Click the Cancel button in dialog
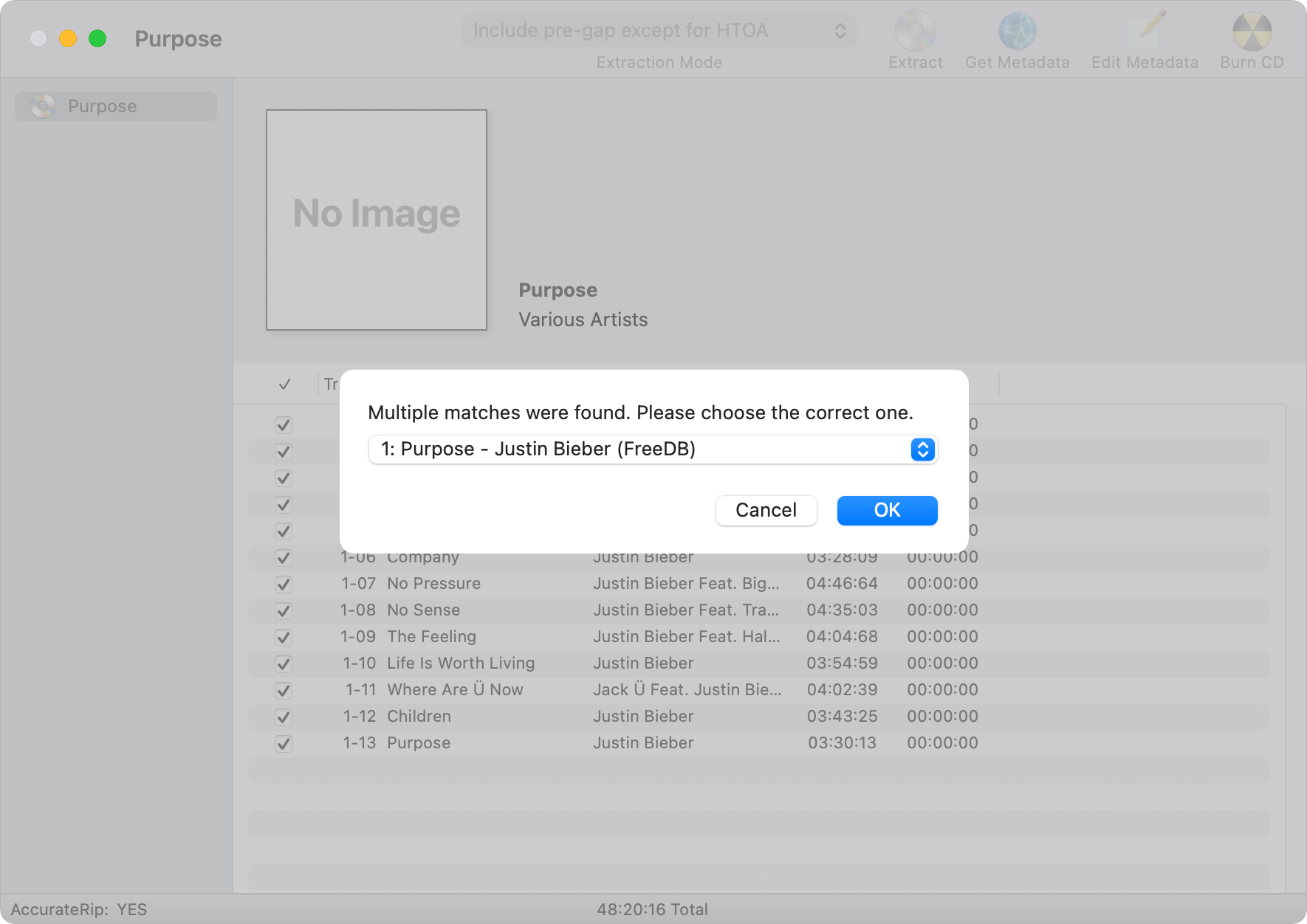 pyautogui.click(x=766, y=511)
